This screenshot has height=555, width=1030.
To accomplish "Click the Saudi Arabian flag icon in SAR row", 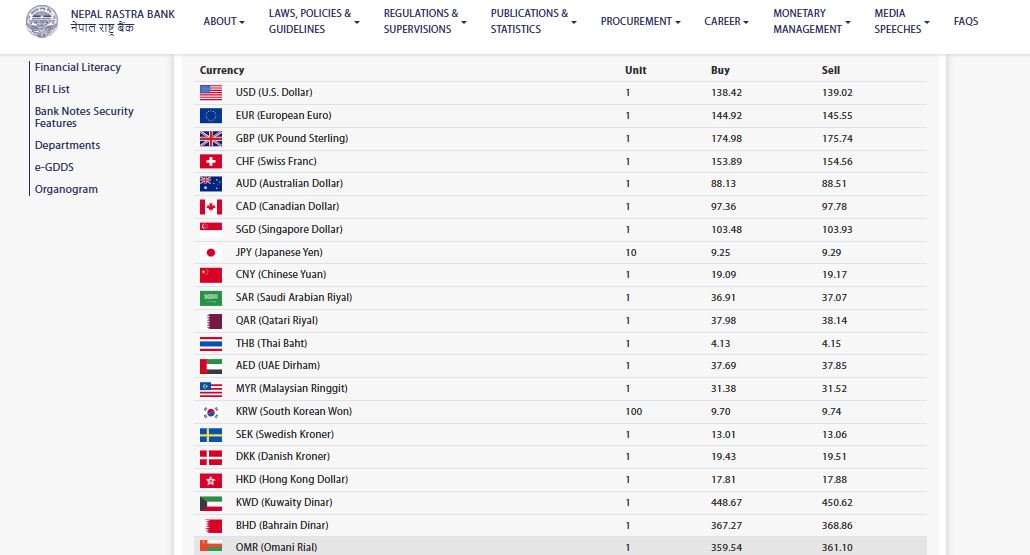I will point(211,298).
